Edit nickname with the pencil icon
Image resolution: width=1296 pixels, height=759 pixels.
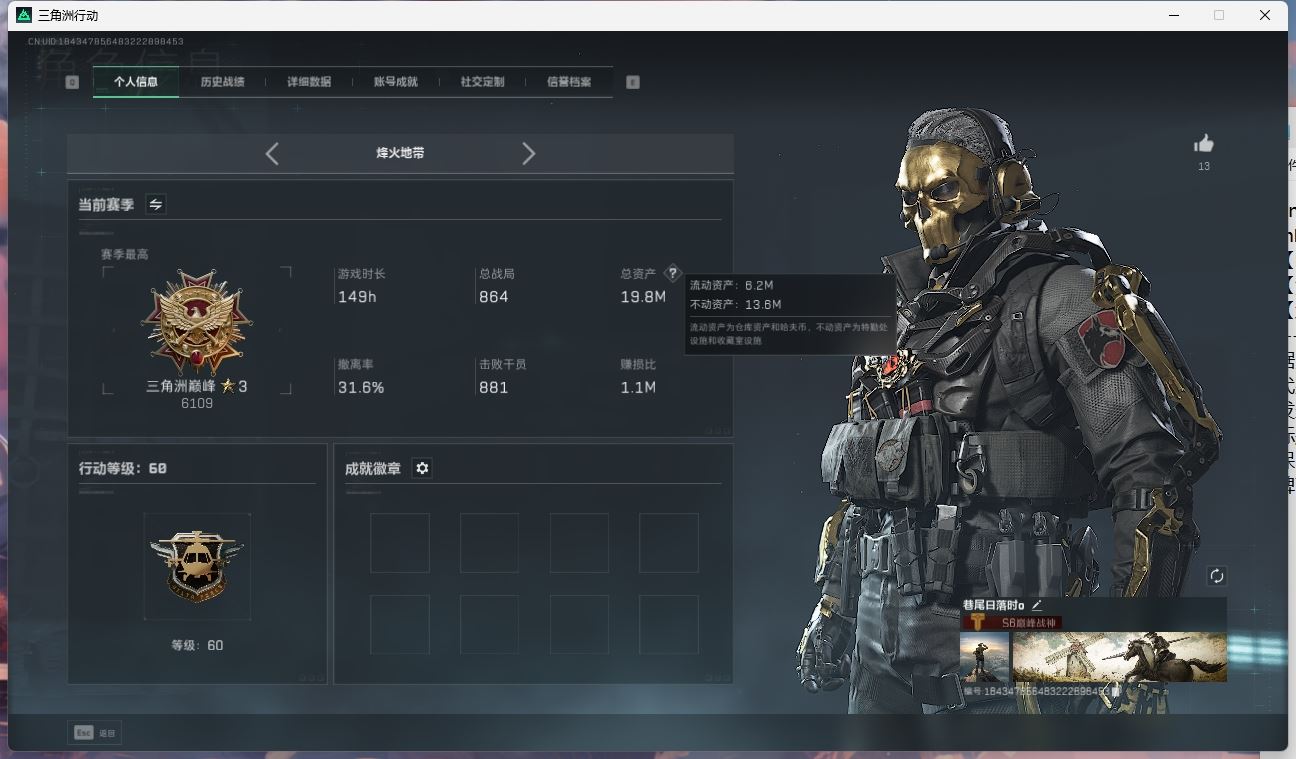click(1037, 605)
